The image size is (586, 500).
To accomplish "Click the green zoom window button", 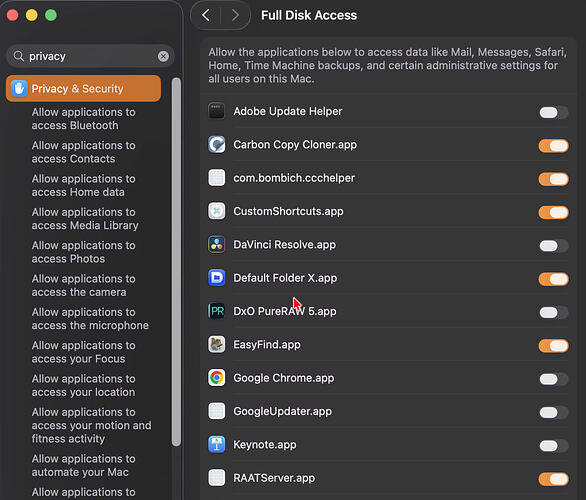I will tap(50, 15).
